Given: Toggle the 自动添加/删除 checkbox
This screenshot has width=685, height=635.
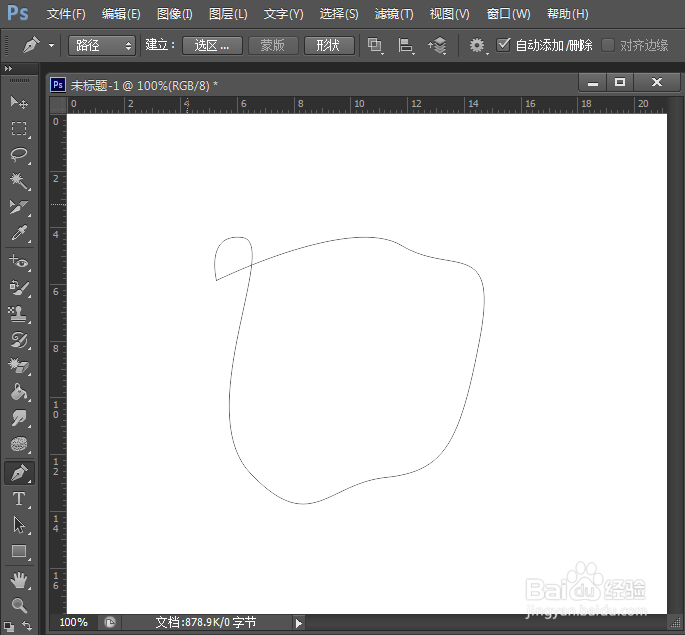Looking at the screenshot, I should point(504,45).
